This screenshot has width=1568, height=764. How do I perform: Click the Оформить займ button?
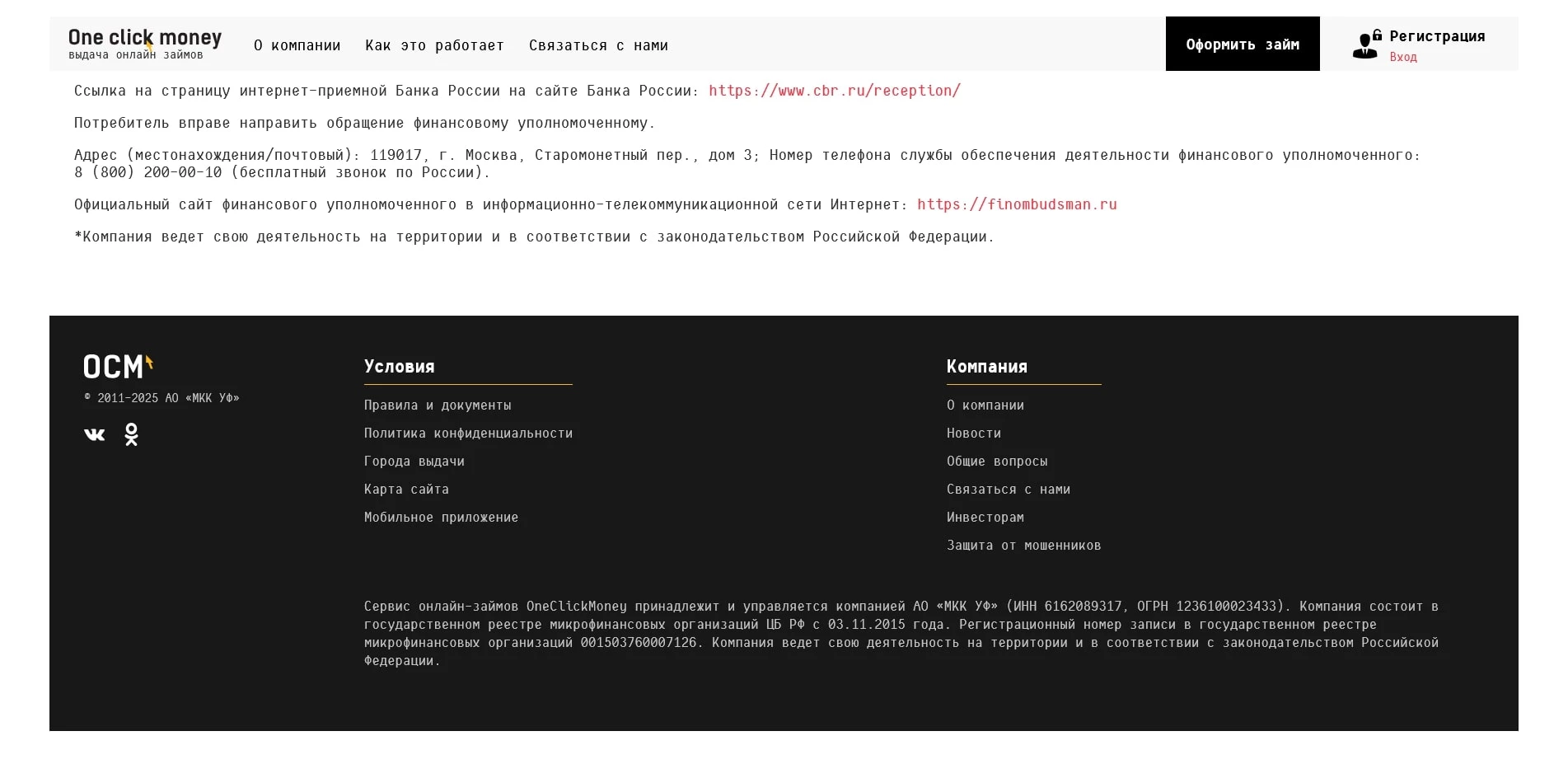pos(1242,43)
